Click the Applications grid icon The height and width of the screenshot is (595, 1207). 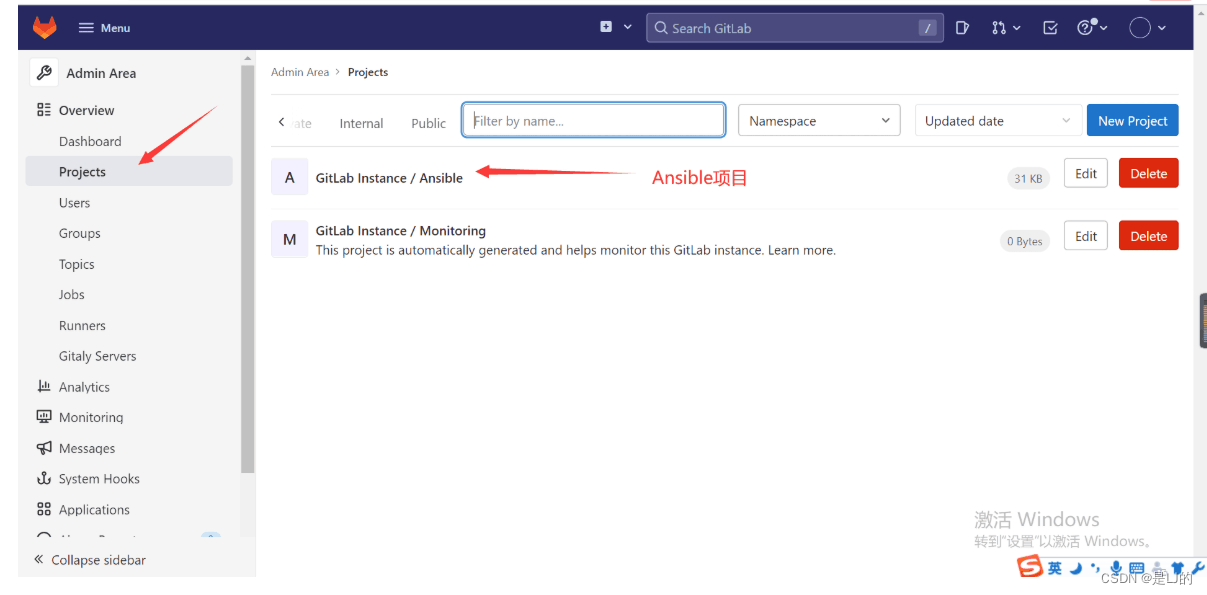(44, 509)
